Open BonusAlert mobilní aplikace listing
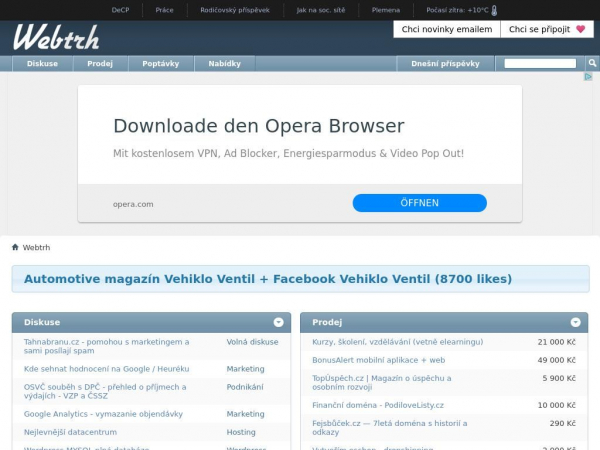This screenshot has width=600, height=450. coord(378,360)
